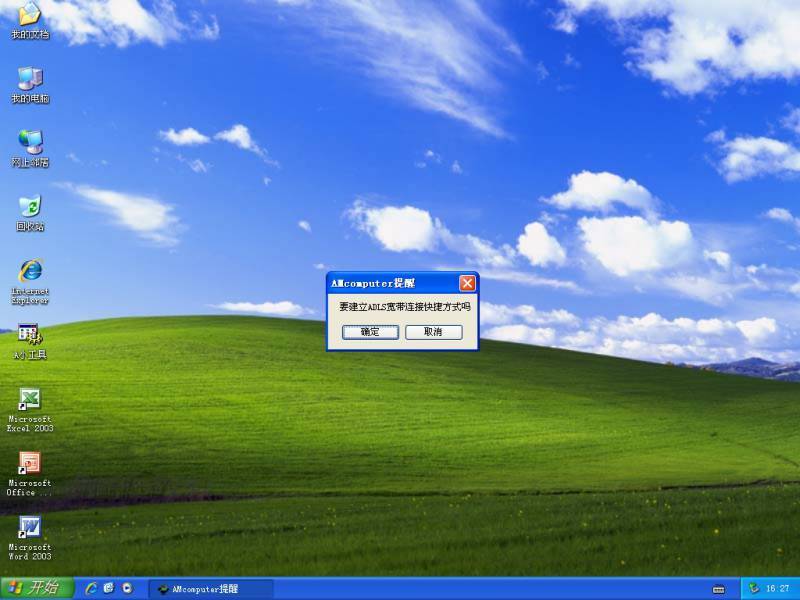Open the 开始 Start menu
Screen dimensions: 800x600
(x=37, y=588)
